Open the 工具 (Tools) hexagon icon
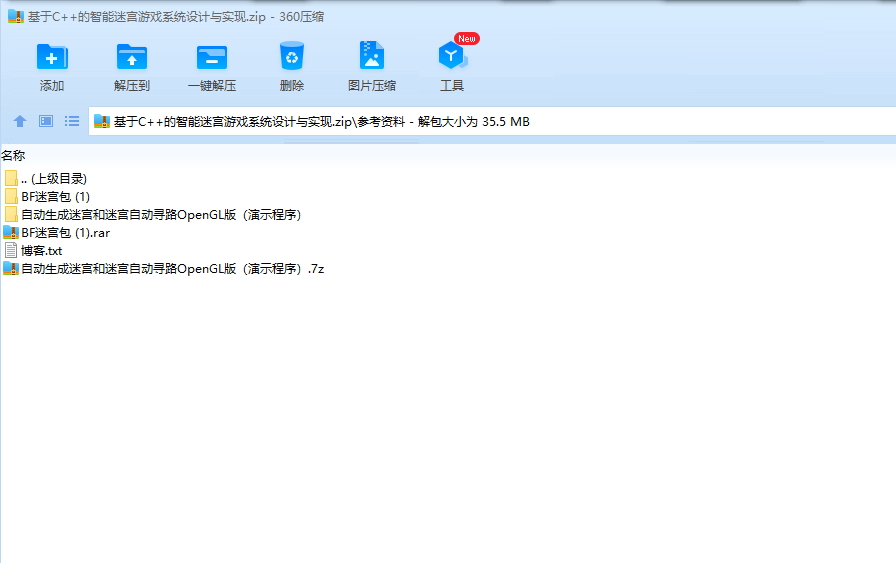896x563 pixels. 452,55
